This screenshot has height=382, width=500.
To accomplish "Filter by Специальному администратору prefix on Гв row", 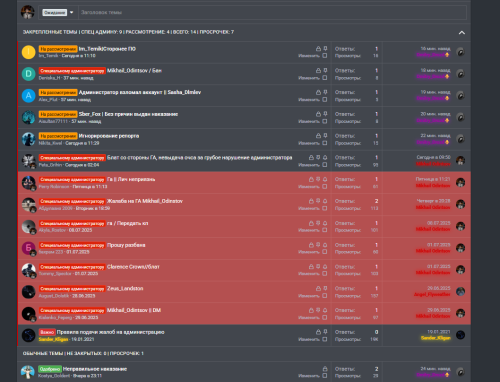I will pyautogui.click(x=72, y=180).
